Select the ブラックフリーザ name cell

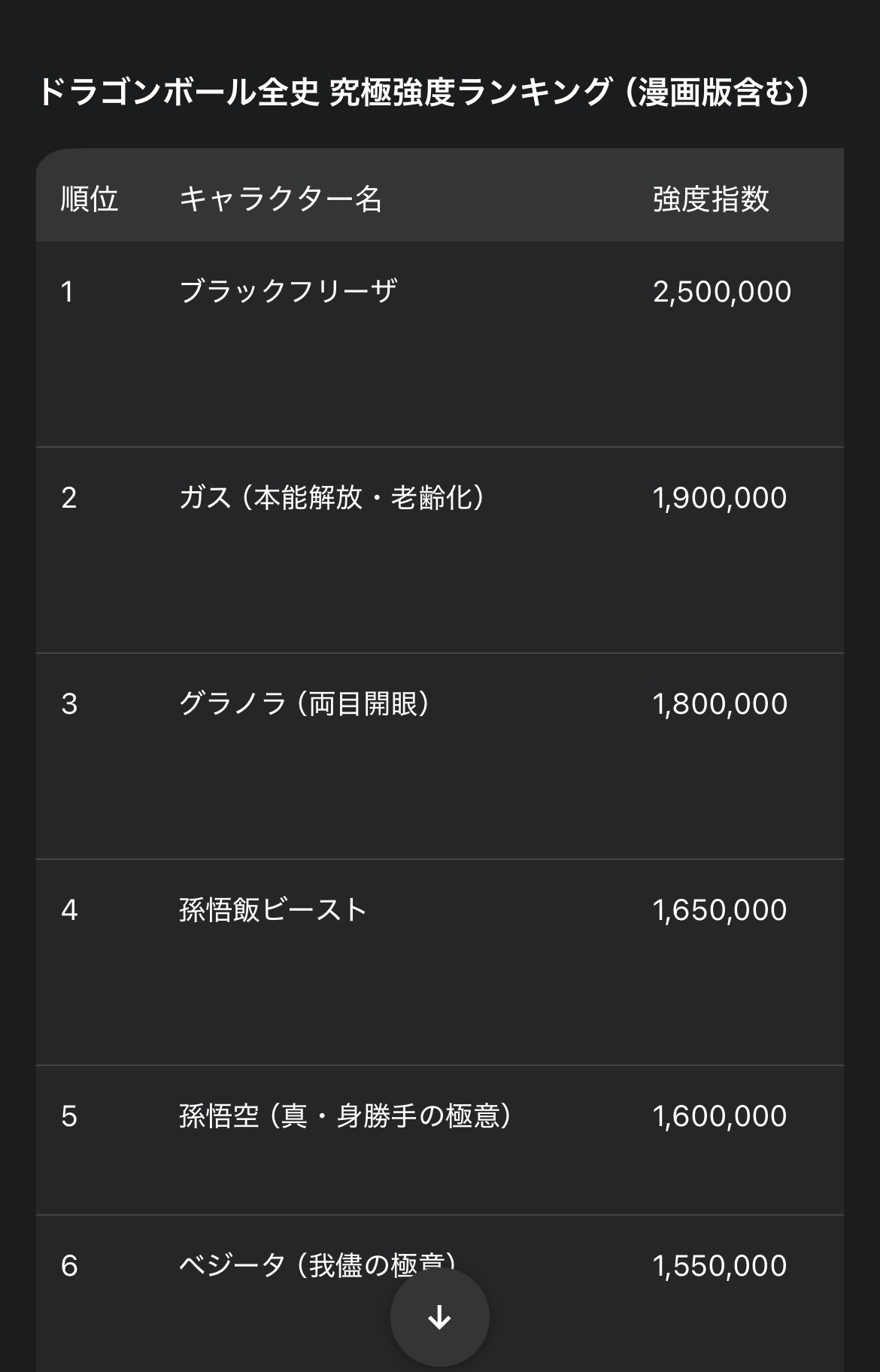coord(288,291)
